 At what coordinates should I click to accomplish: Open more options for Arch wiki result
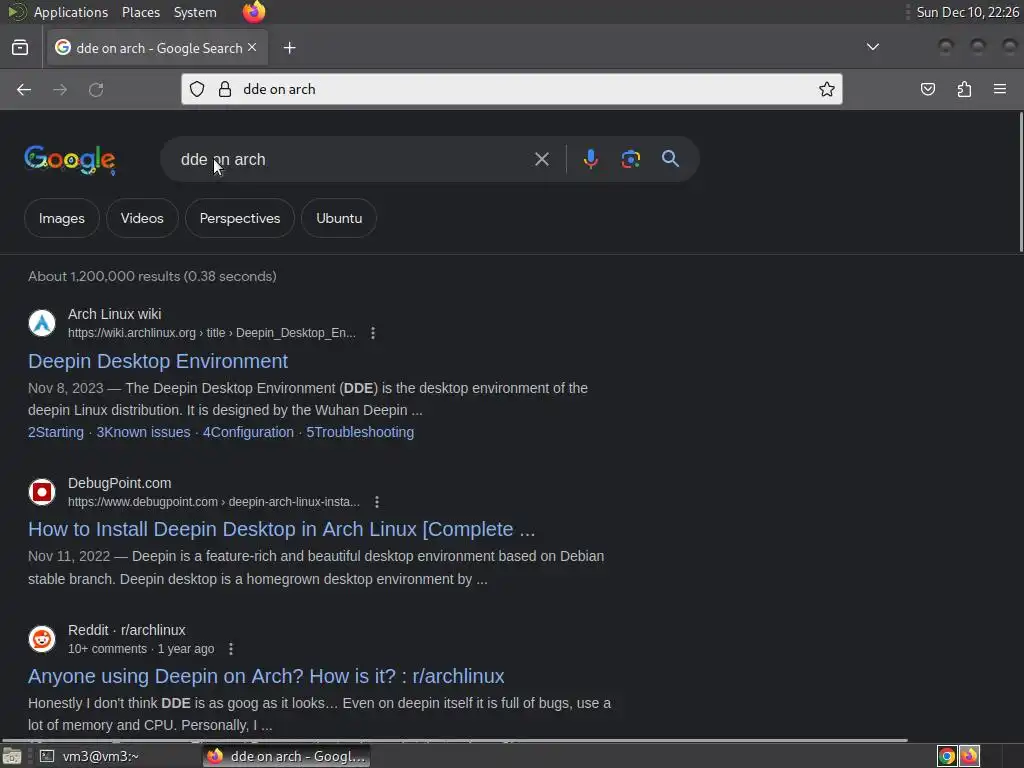click(373, 333)
